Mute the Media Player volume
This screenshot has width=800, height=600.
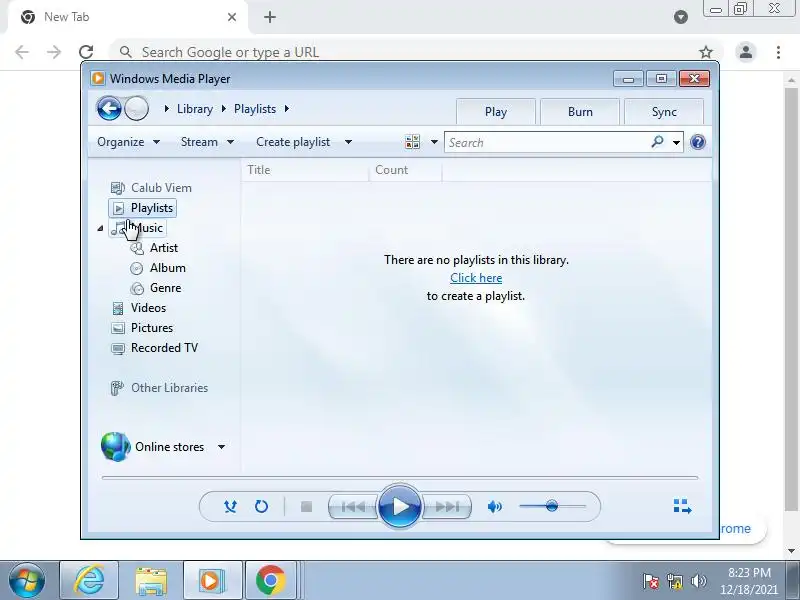click(494, 506)
